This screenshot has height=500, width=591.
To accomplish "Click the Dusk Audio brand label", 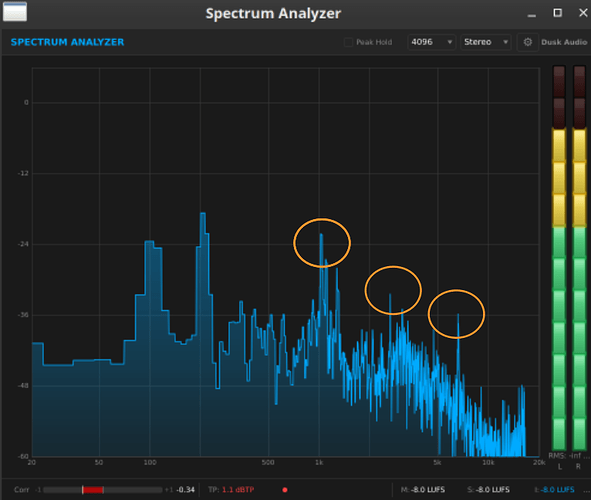I will click(564, 42).
